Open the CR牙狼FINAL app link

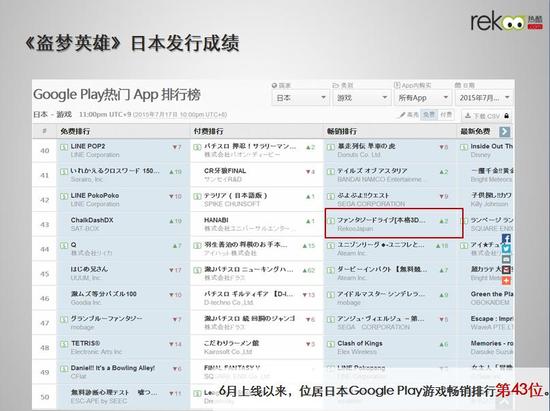pyautogui.click(x=225, y=171)
